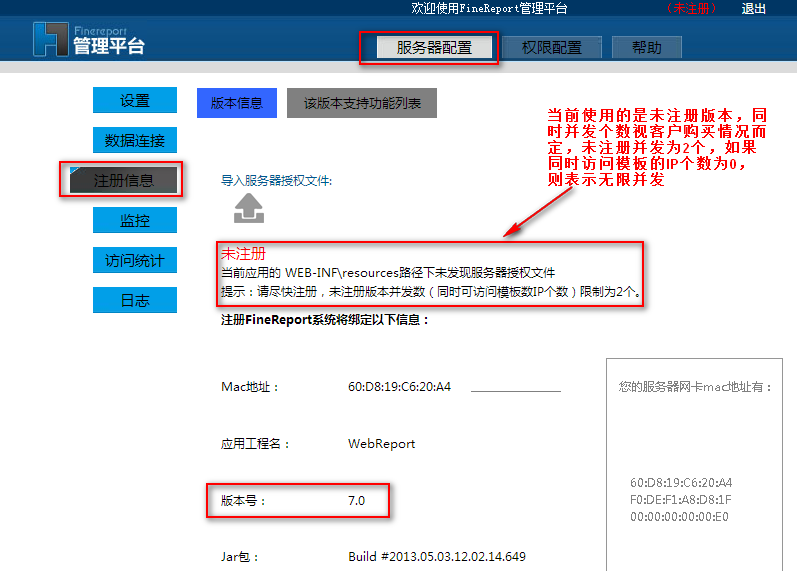Click the FineReport logo icon
The image size is (797, 571).
point(50,39)
